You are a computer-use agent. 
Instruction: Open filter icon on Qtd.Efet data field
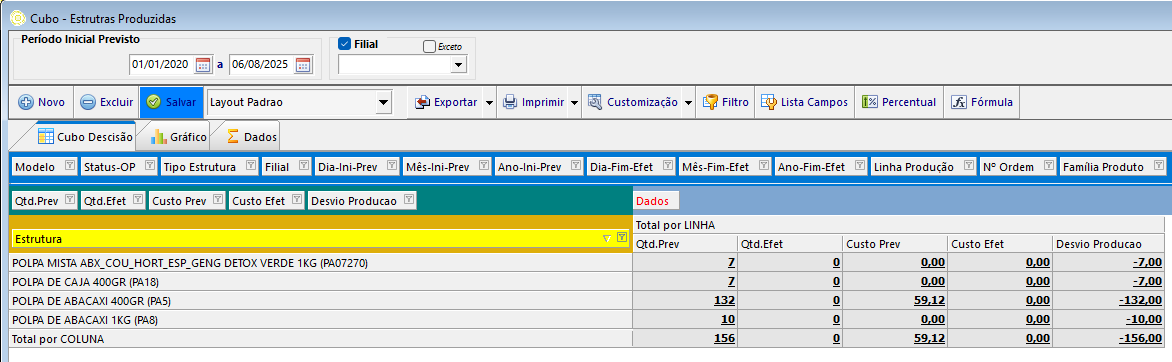click(x=138, y=200)
